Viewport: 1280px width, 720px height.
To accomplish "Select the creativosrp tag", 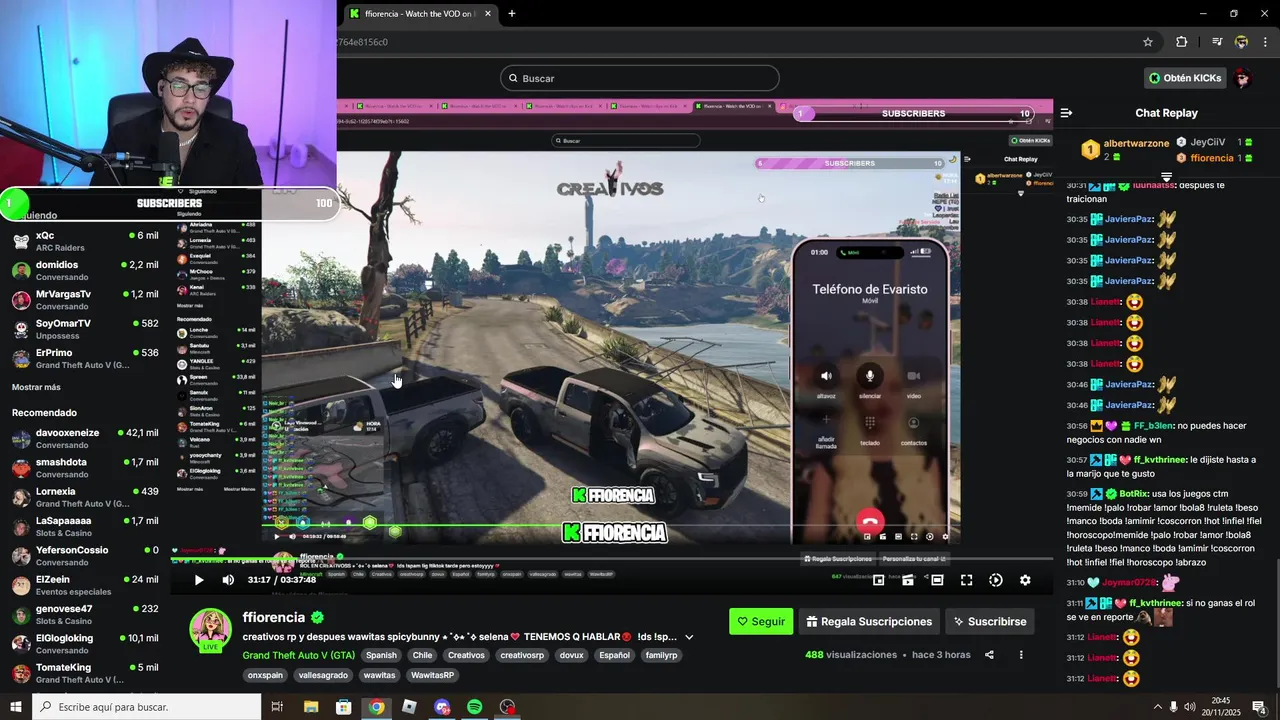I will (523, 655).
